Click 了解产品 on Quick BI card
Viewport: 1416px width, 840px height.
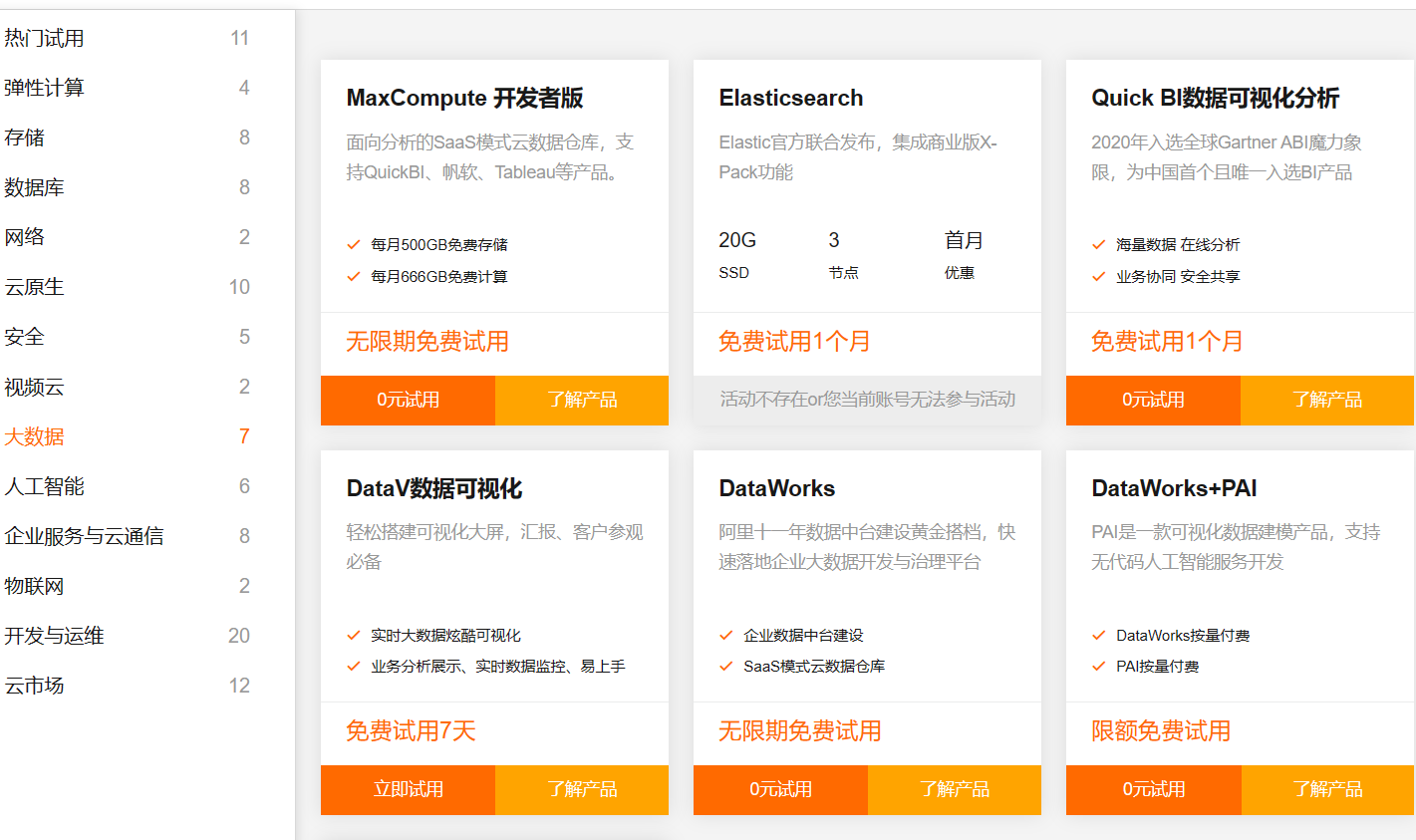(1327, 400)
